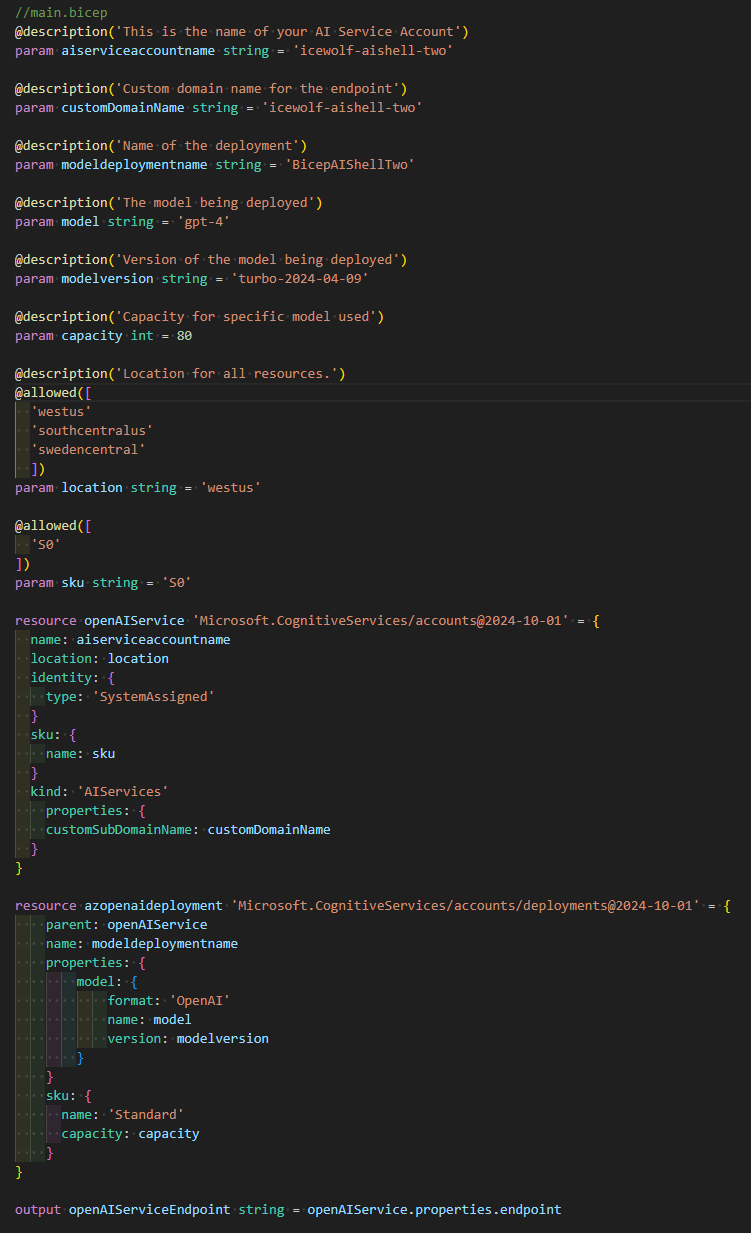The width and height of the screenshot is (751, 1233).
Task: Click the customDomainName parameter name
Action: coord(122,107)
